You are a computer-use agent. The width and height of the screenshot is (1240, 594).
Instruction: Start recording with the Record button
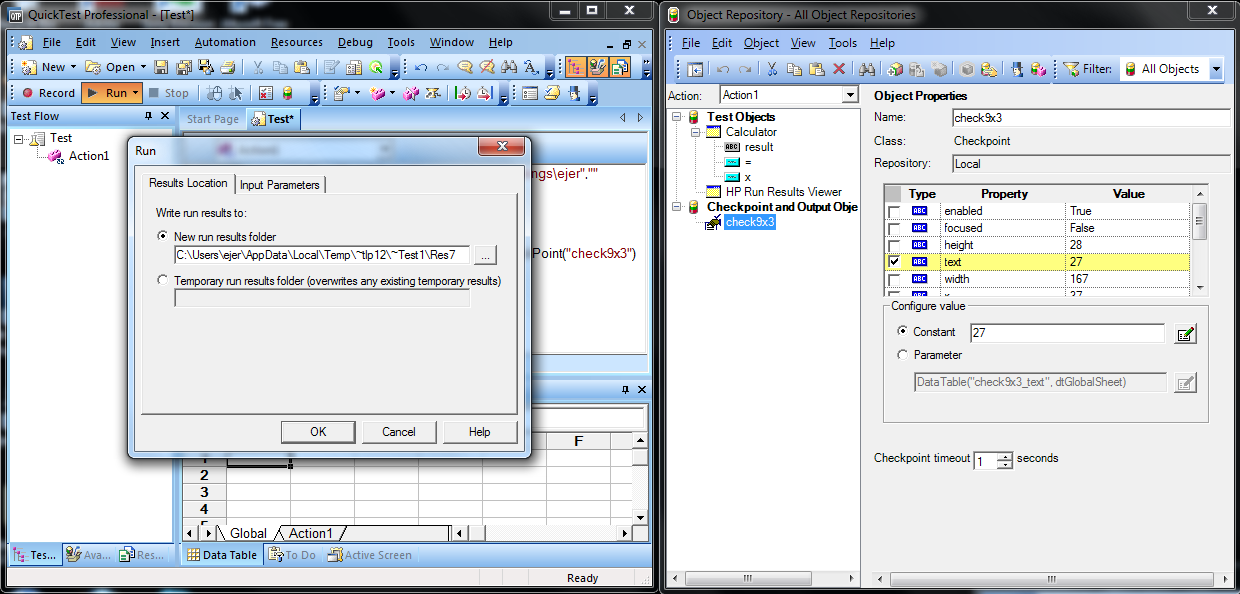tap(47, 93)
